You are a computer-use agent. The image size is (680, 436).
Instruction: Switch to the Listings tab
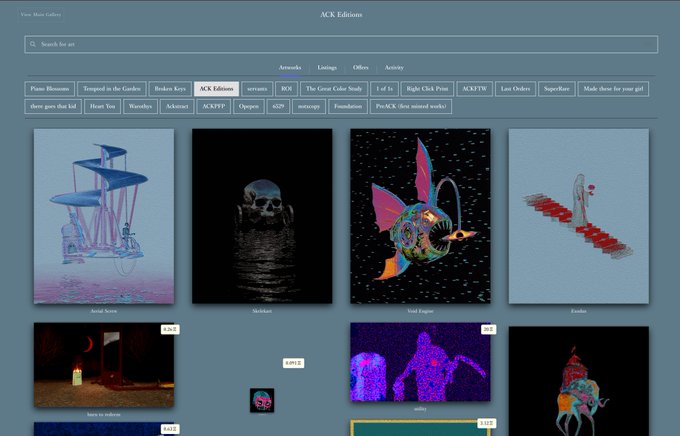pos(327,67)
